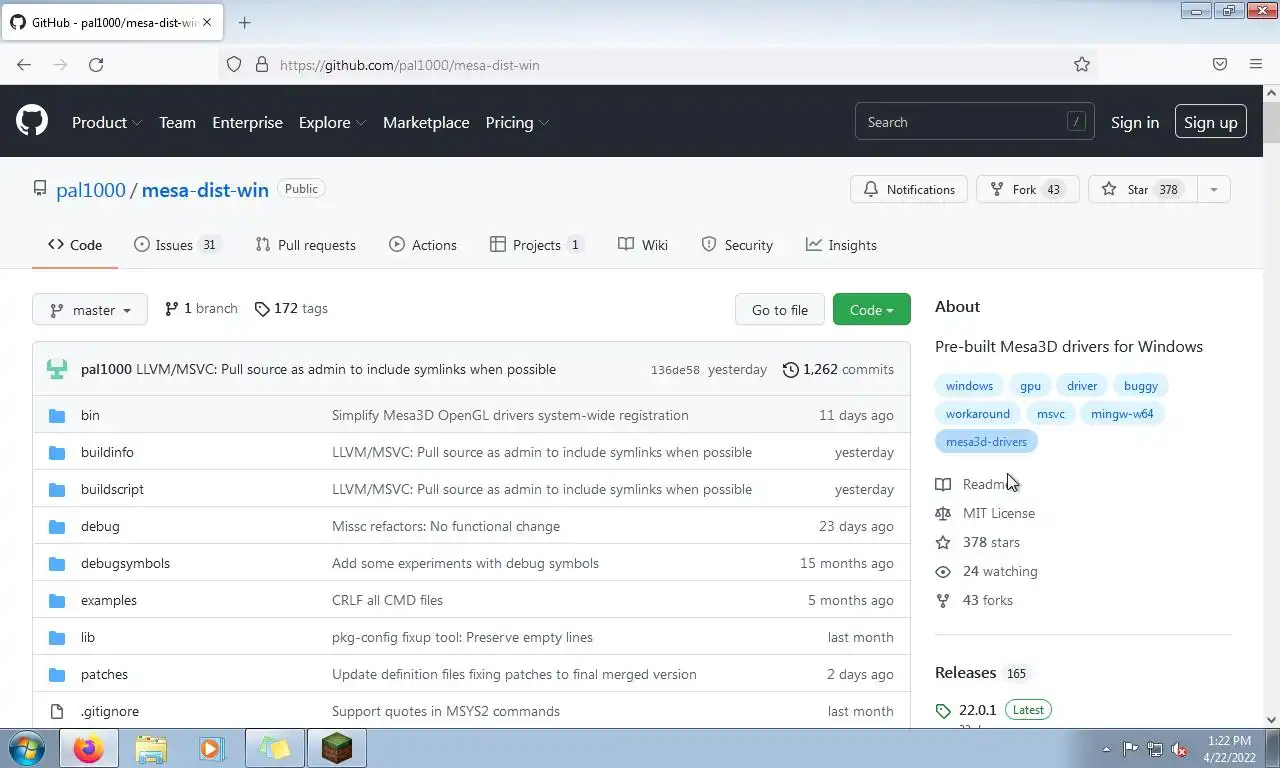This screenshot has width=1280, height=768.
Task: Open the 136de58 commit hash
Action: pyautogui.click(x=675, y=370)
